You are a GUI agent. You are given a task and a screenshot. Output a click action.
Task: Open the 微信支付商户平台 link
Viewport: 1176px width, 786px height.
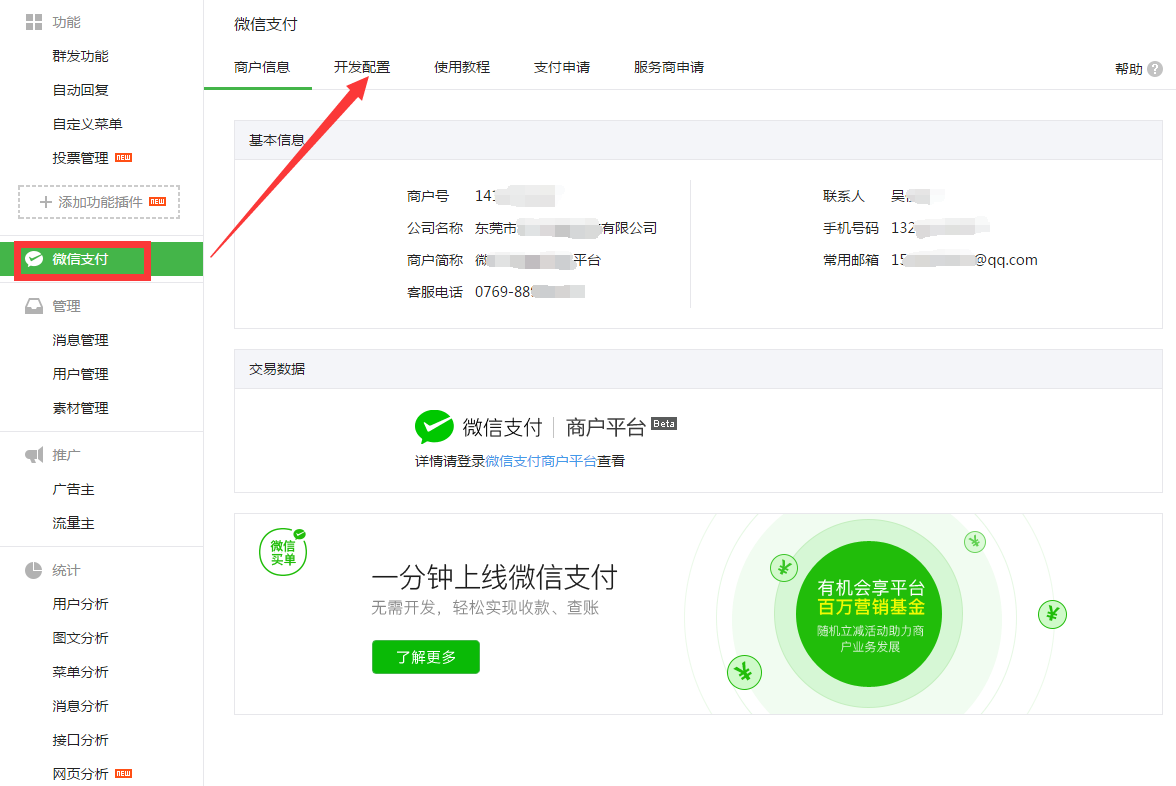click(541, 461)
